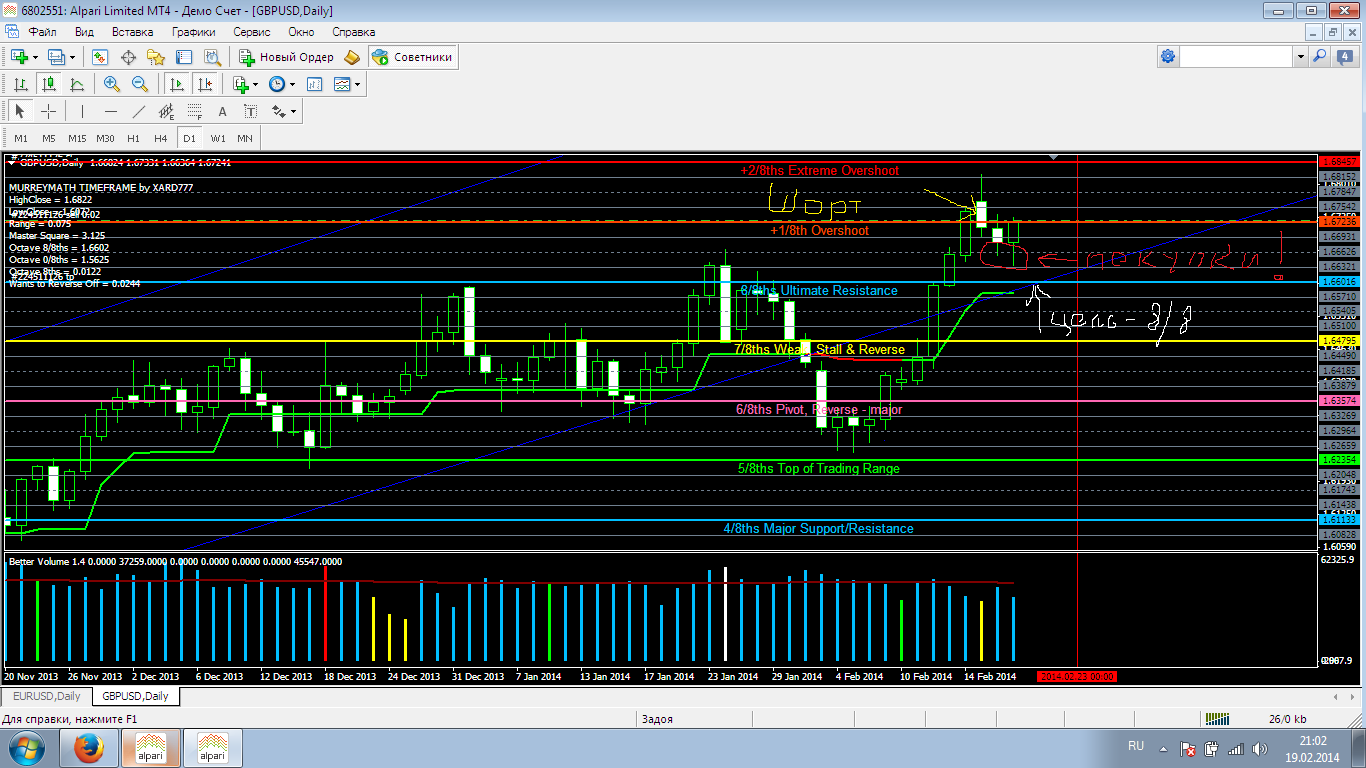Screen dimensions: 1366x768
Task: Switch to the M30 timeframe
Action: tap(105, 138)
